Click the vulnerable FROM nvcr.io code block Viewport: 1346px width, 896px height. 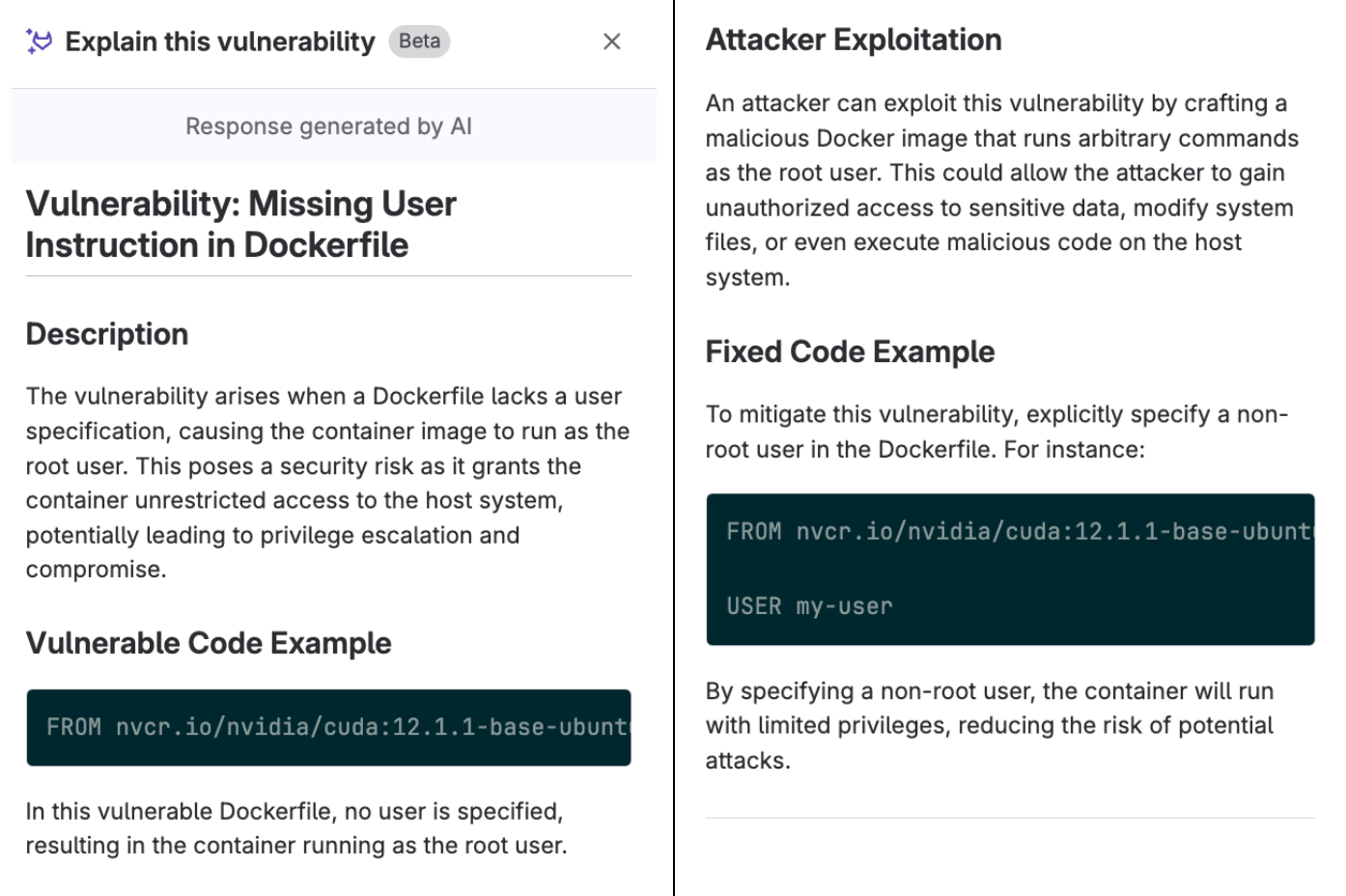(x=328, y=727)
